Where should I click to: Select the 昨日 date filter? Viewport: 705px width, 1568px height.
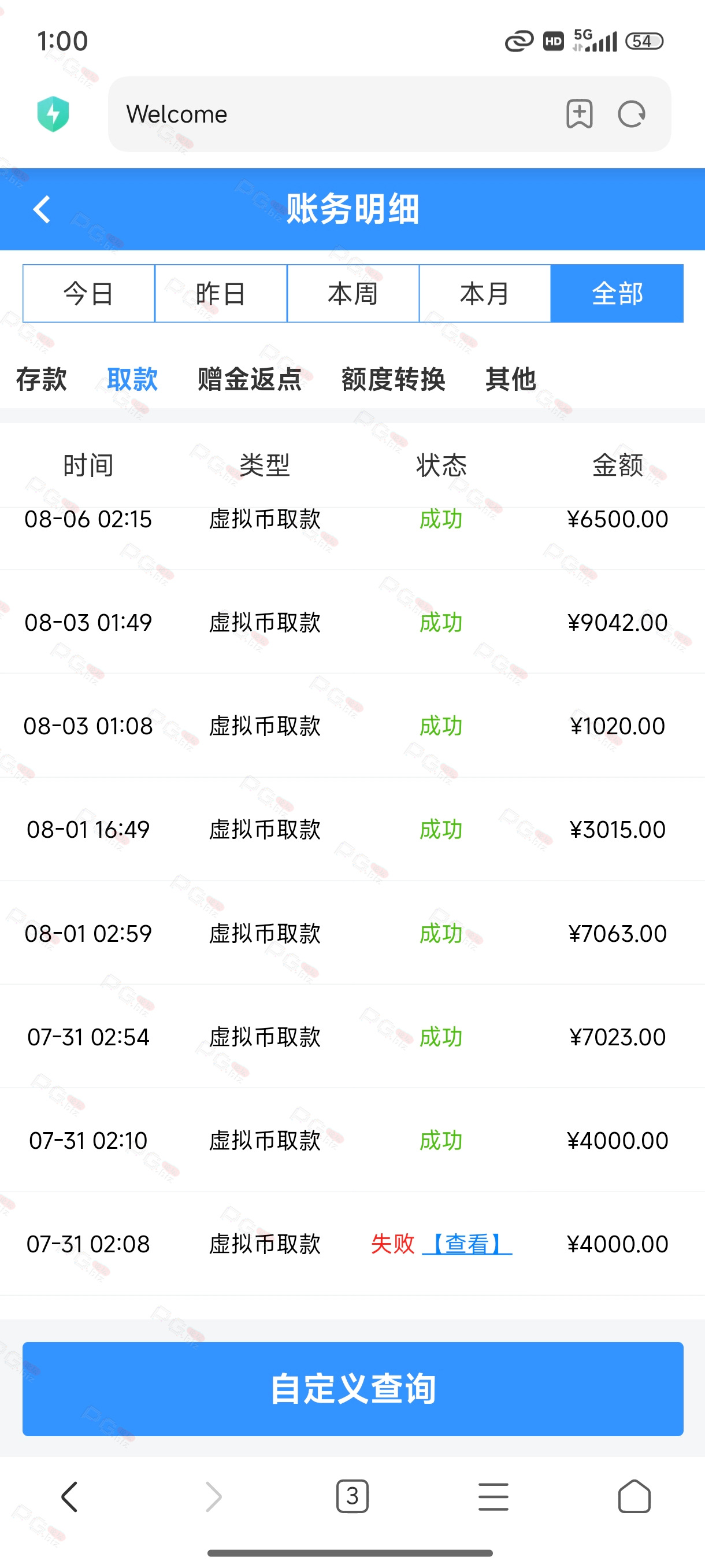tap(221, 293)
